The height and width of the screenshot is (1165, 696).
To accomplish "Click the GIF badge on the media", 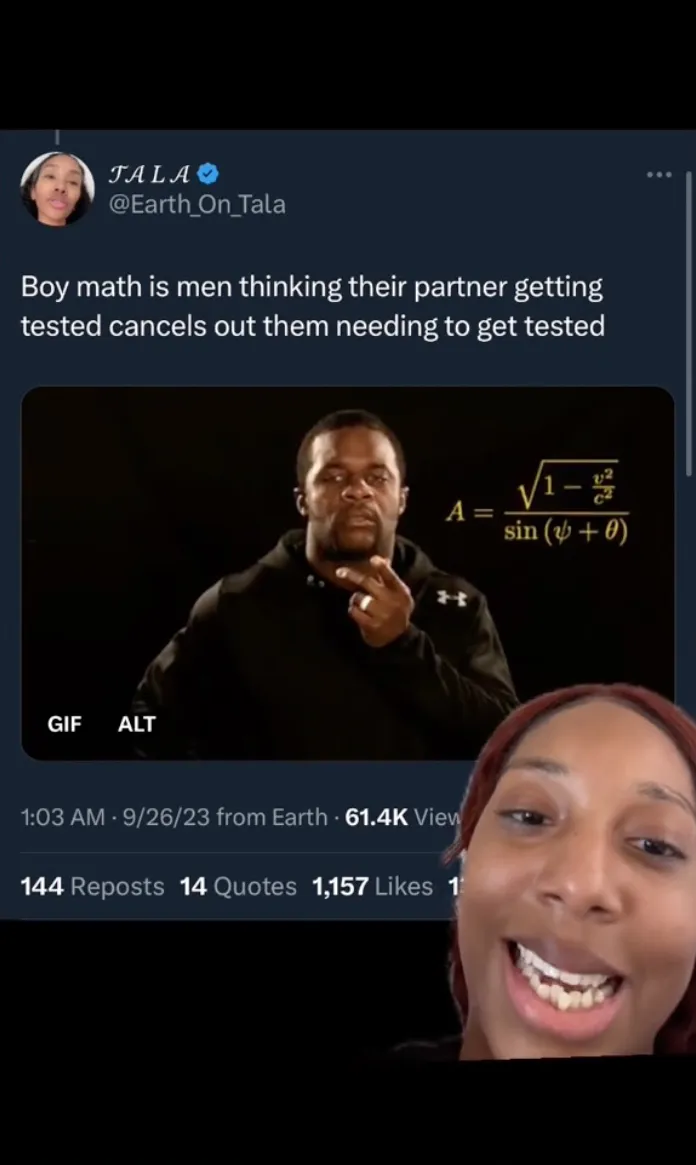I will tap(65, 724).
